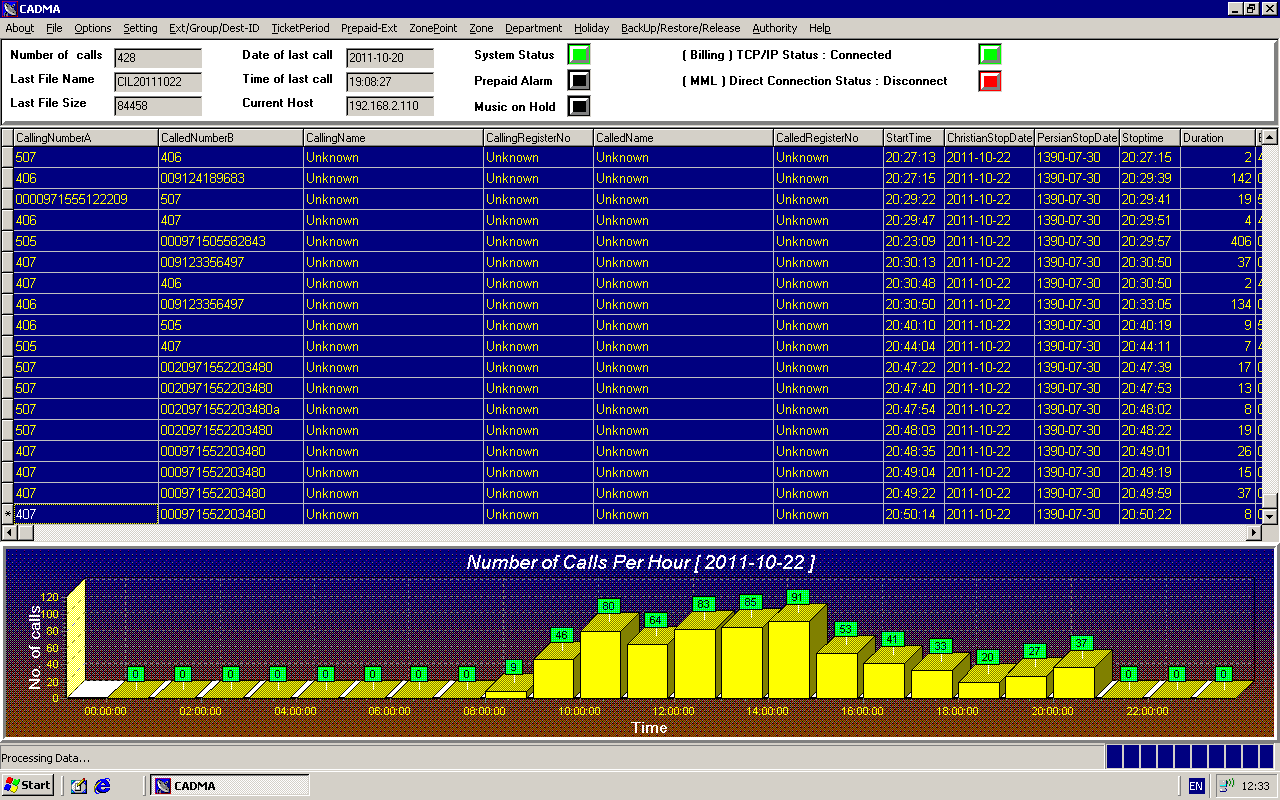Click the chart title Number of Calls Per Hour
This screenshot has width=1280, height=800.
640,562
